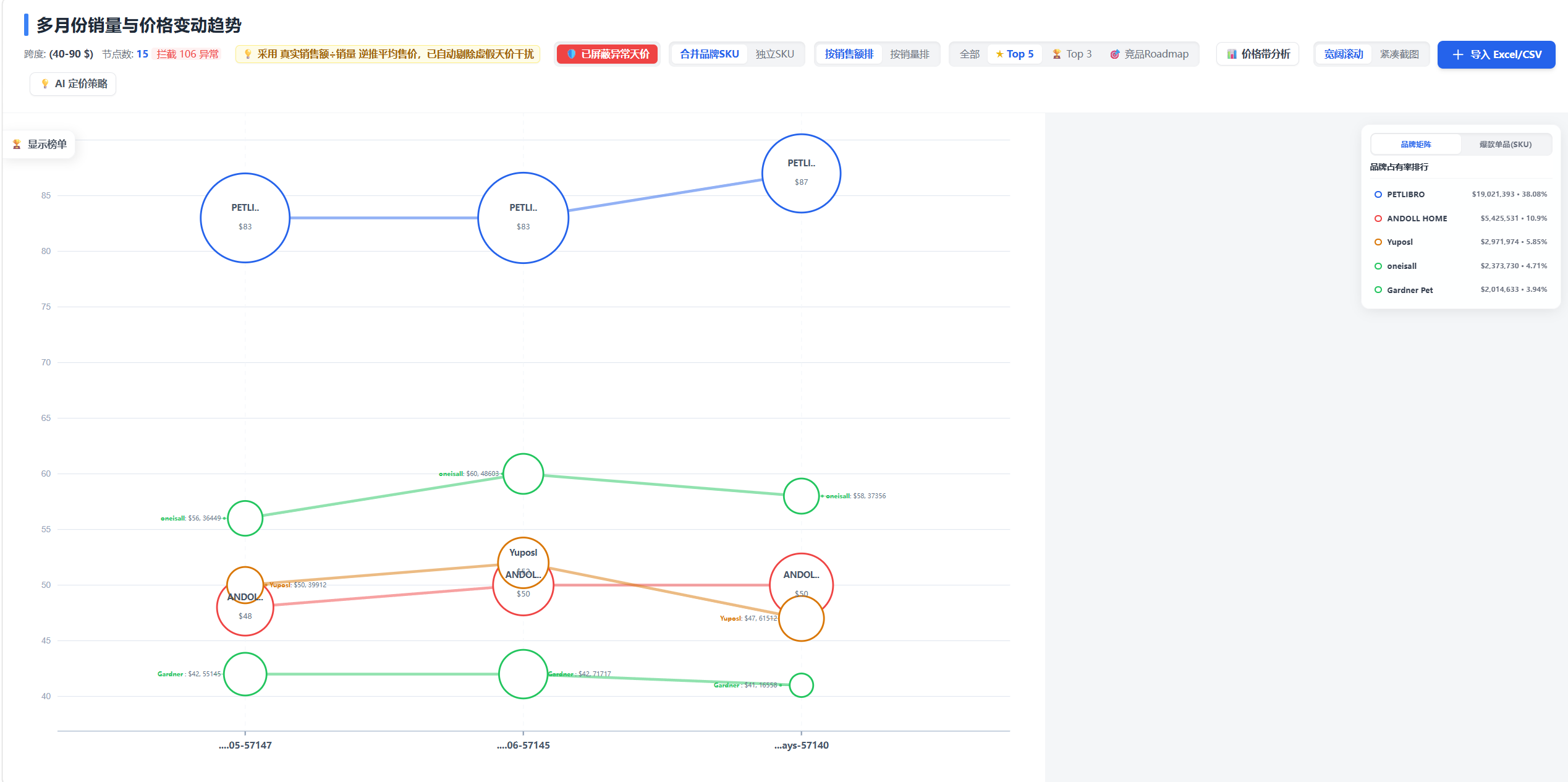Click PETLIBRO $83 bubble at ...06-57145

[x=523, y=218]
